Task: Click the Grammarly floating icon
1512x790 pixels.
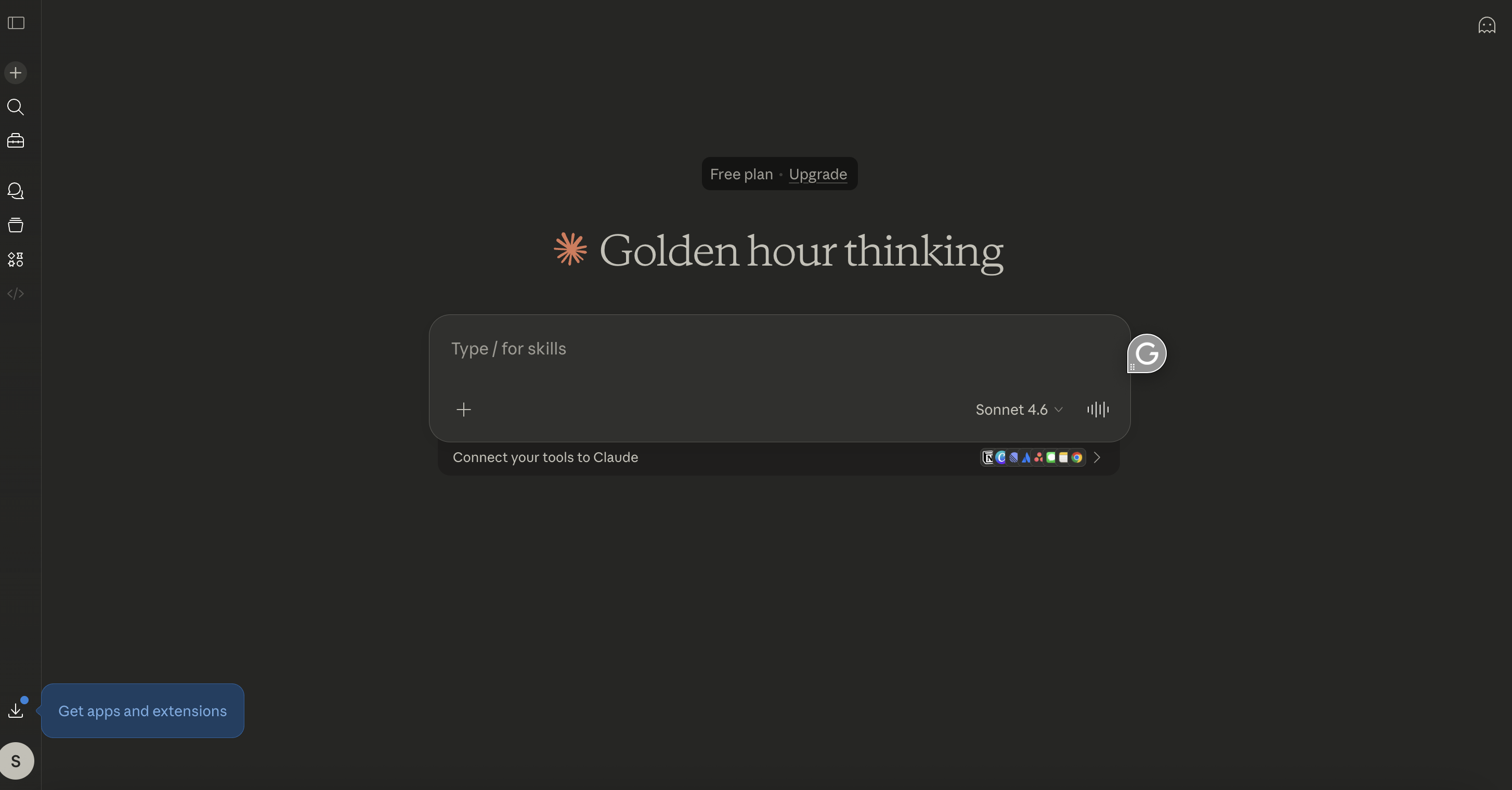Action: [x=1147, y=353]
